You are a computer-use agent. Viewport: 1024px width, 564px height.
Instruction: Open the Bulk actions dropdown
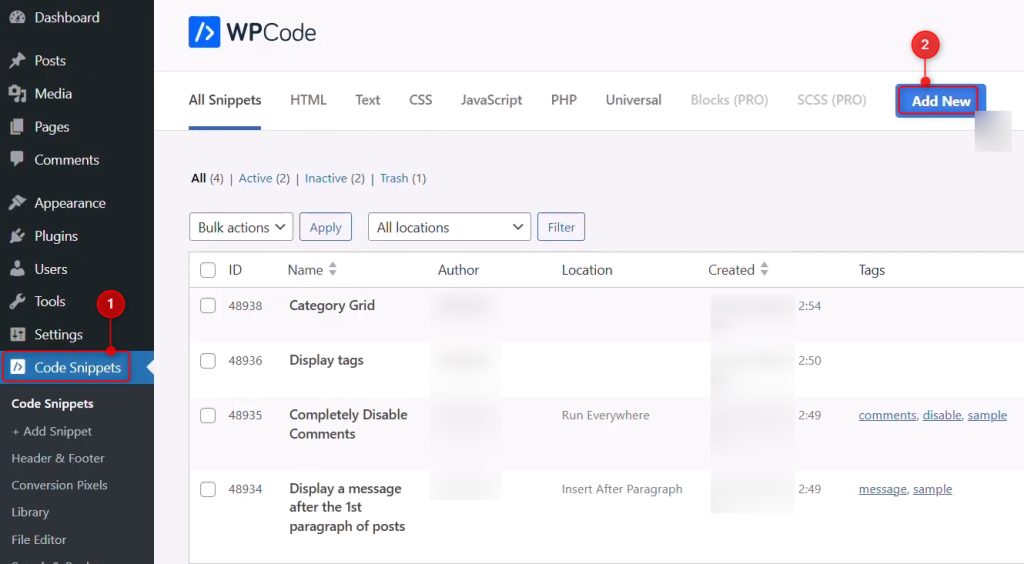(241, 227)
